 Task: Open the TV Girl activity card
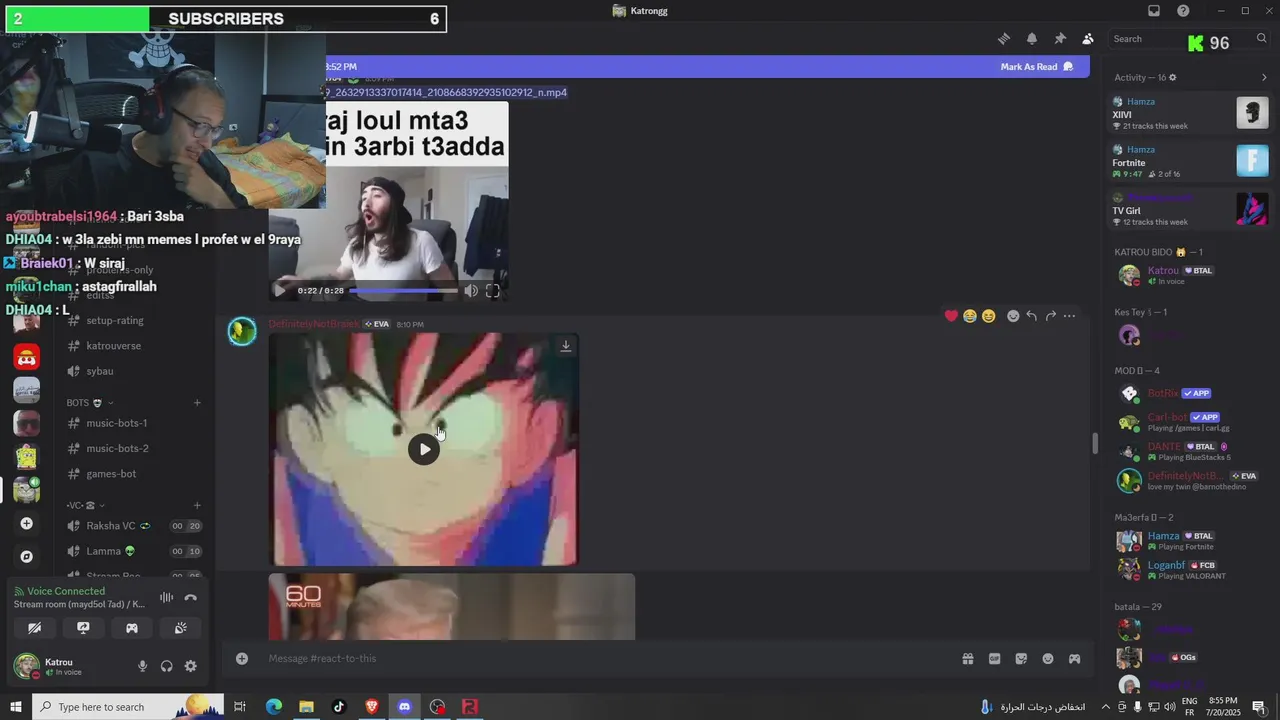[1190, 209]
